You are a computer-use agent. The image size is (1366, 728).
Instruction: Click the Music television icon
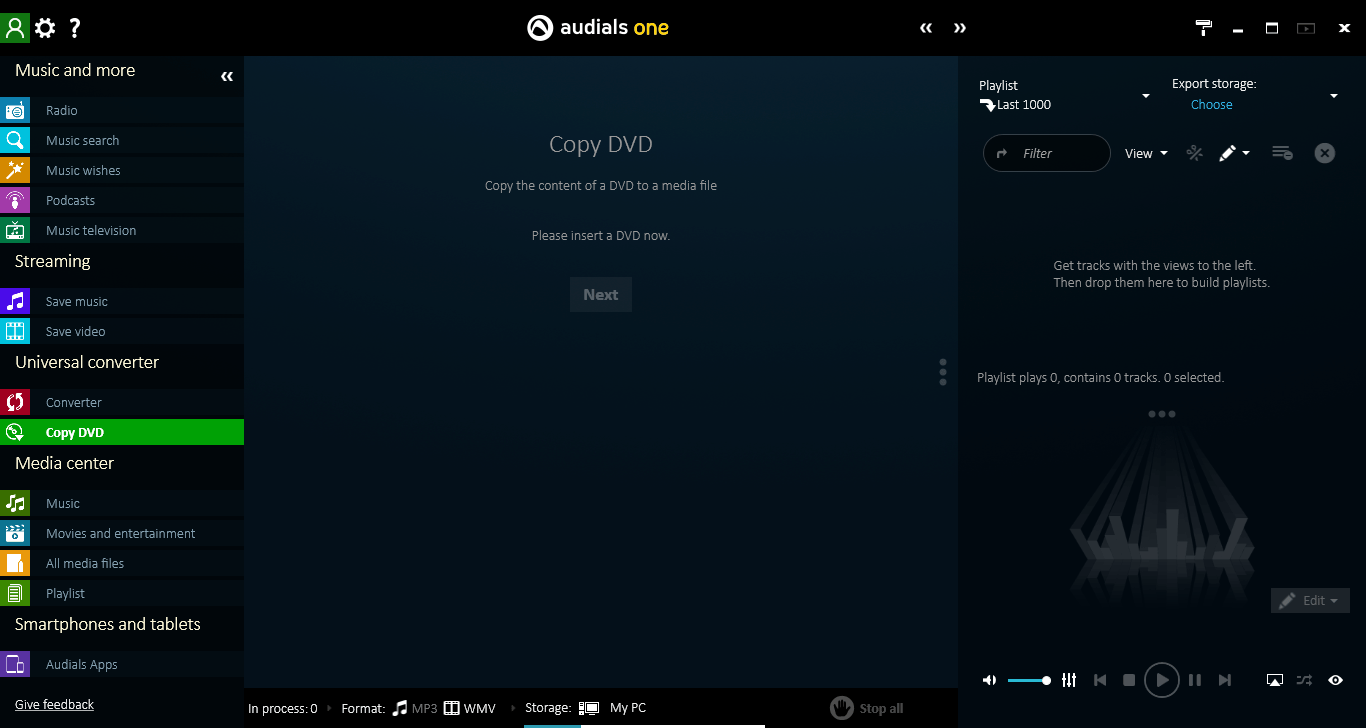pyautogui.click(x=15, y=230)
